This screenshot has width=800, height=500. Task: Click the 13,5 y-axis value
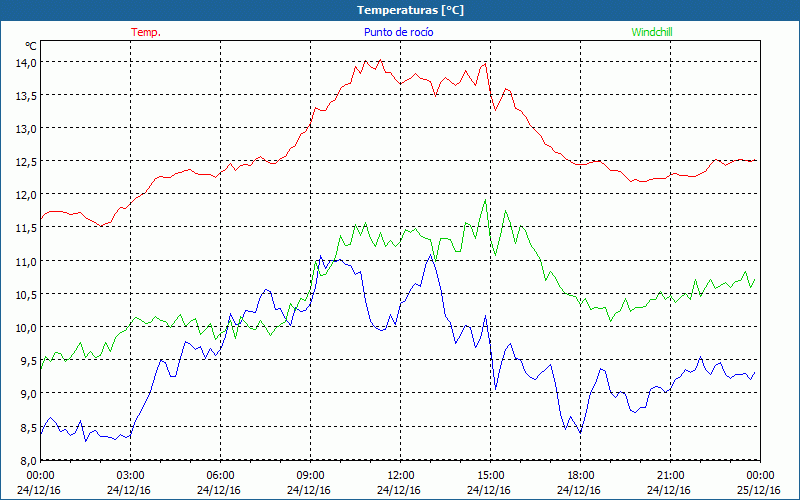(26, 95)
